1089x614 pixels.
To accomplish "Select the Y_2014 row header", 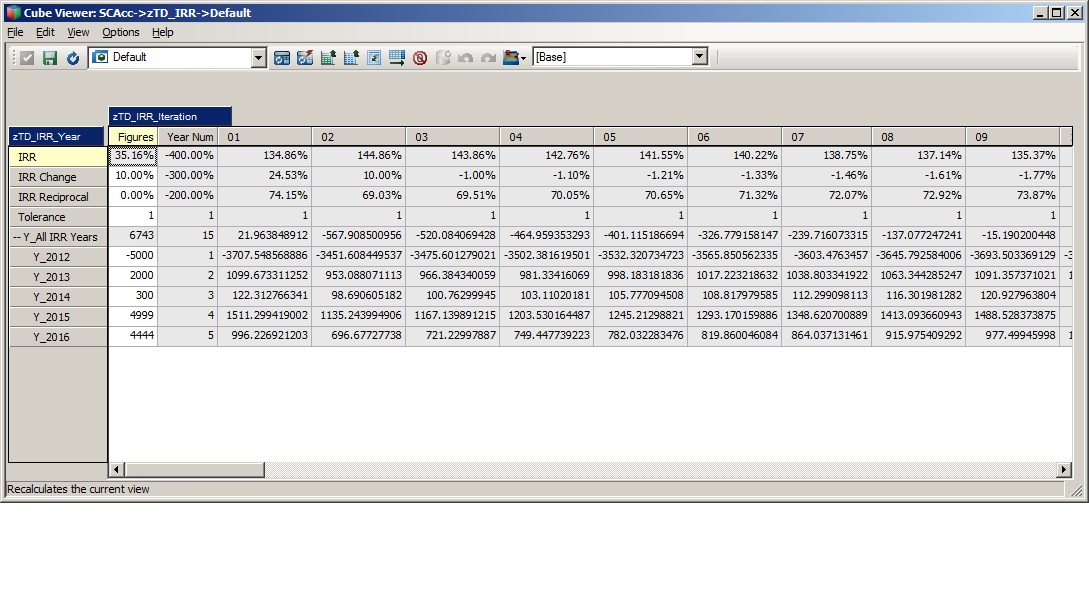I will coord(58,297).
